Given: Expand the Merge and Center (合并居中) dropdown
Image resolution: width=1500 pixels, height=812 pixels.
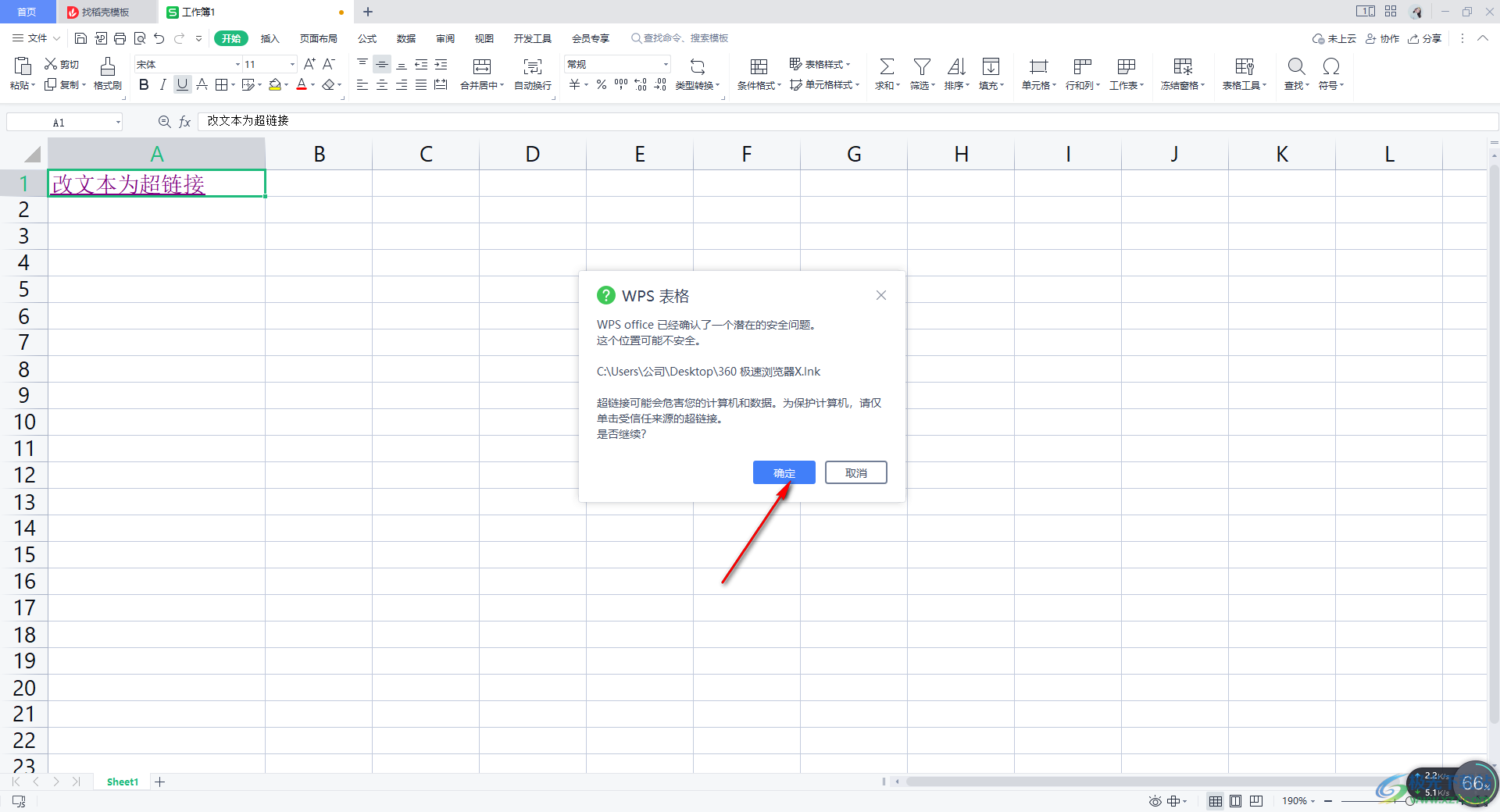Looking at the screenshot, I should pyautogui.click(x=502, y=86).
